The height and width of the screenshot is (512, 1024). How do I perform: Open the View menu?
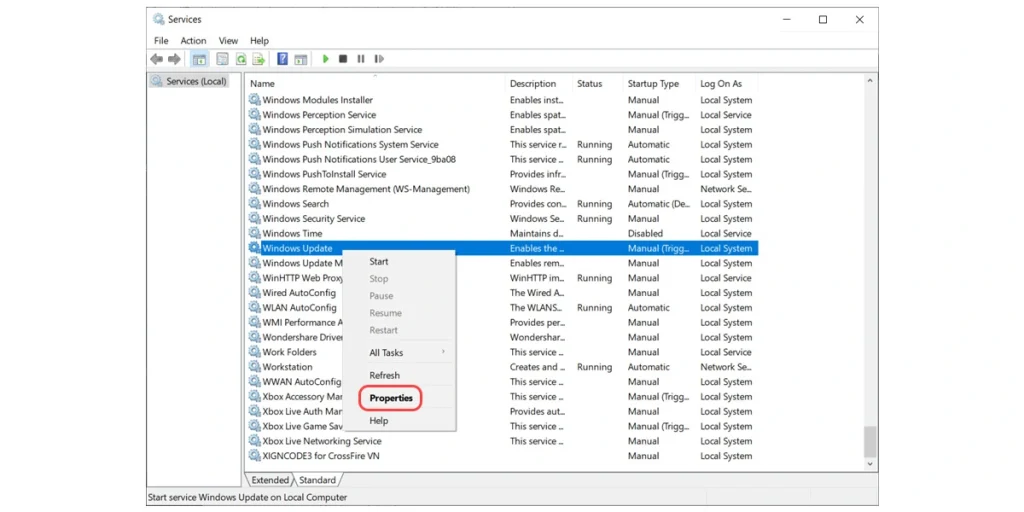[x=229, y=40]
